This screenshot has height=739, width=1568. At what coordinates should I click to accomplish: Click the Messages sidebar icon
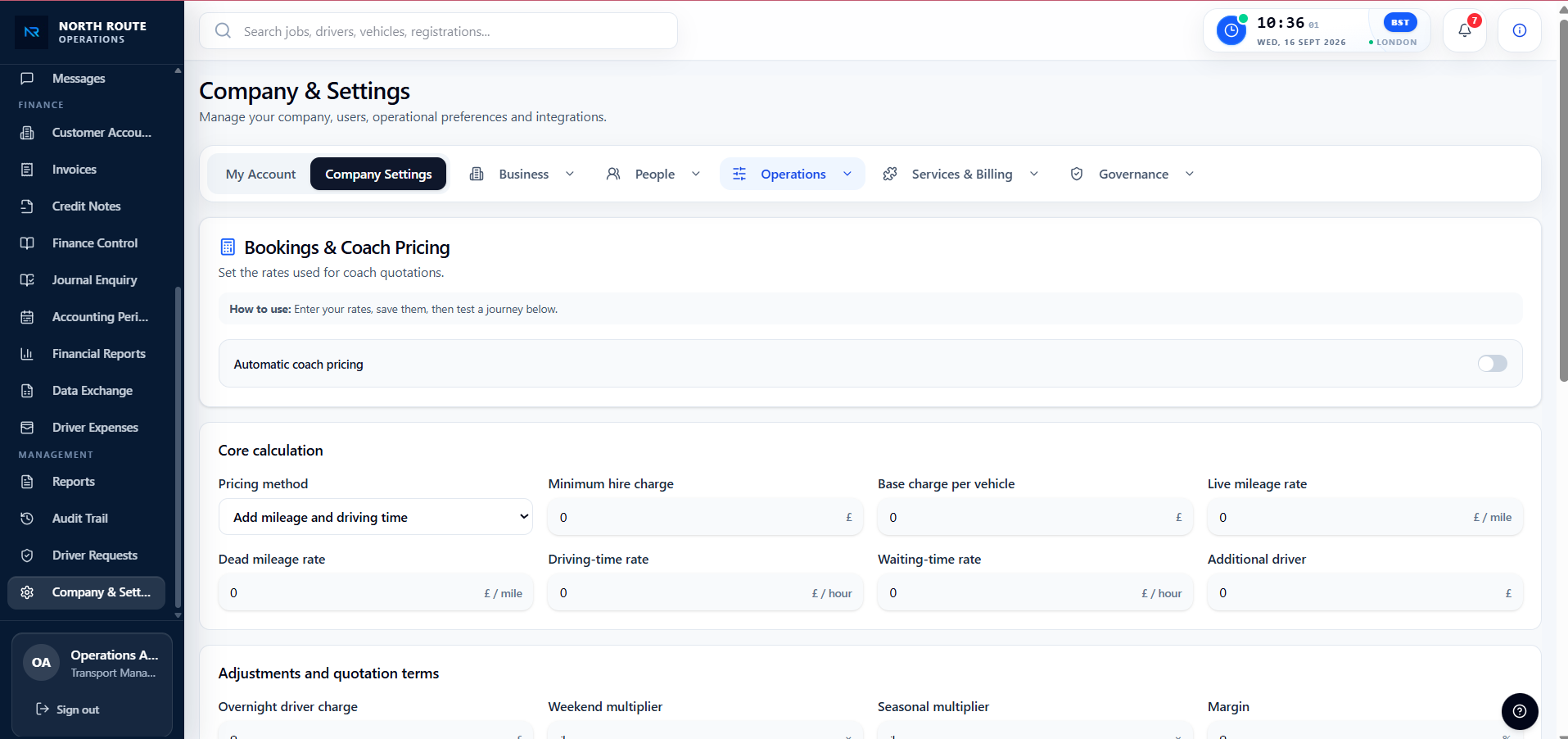click(27, 79)
